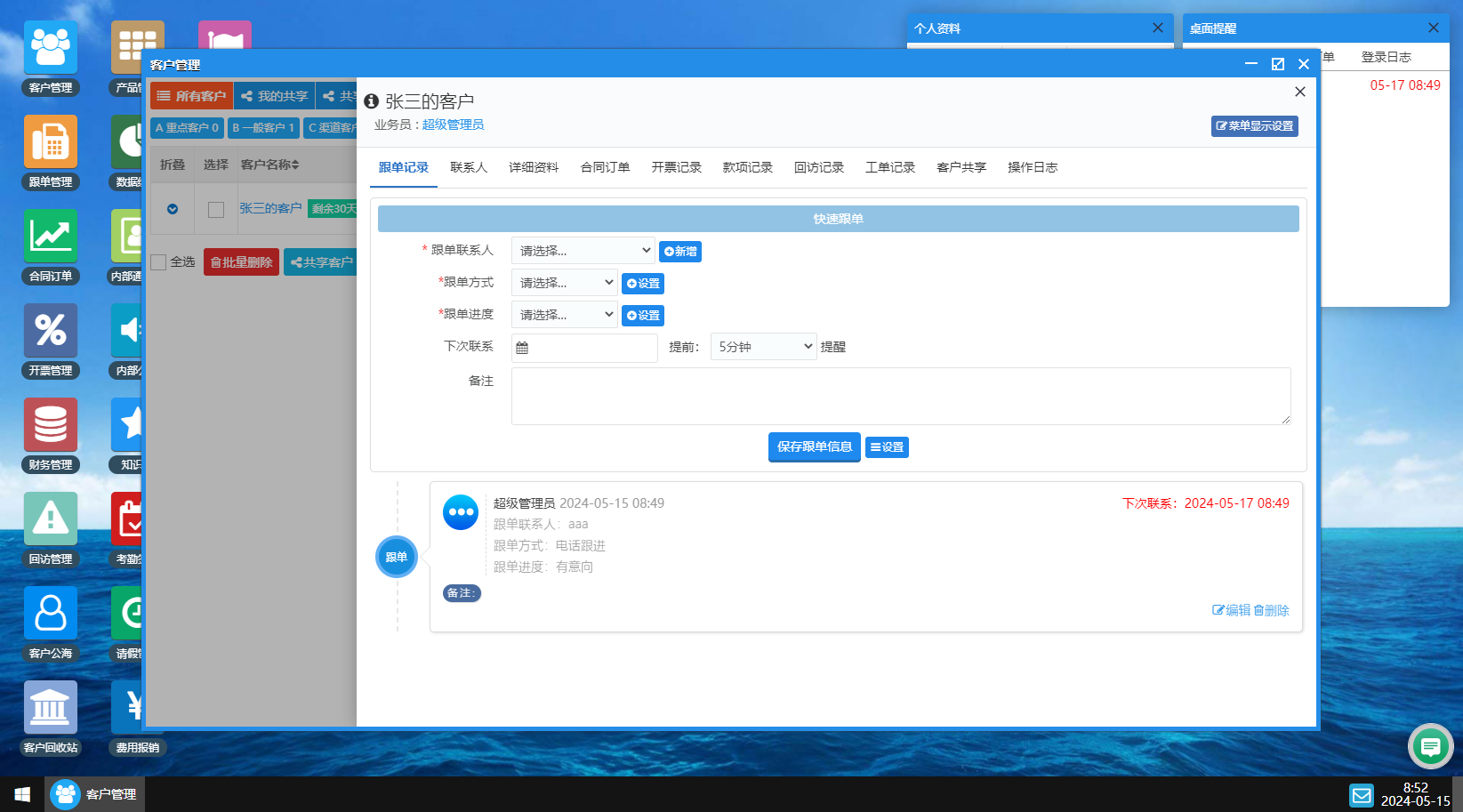
Task: Click the 超级管理员 salesperson link
Action: coord(453,125)
